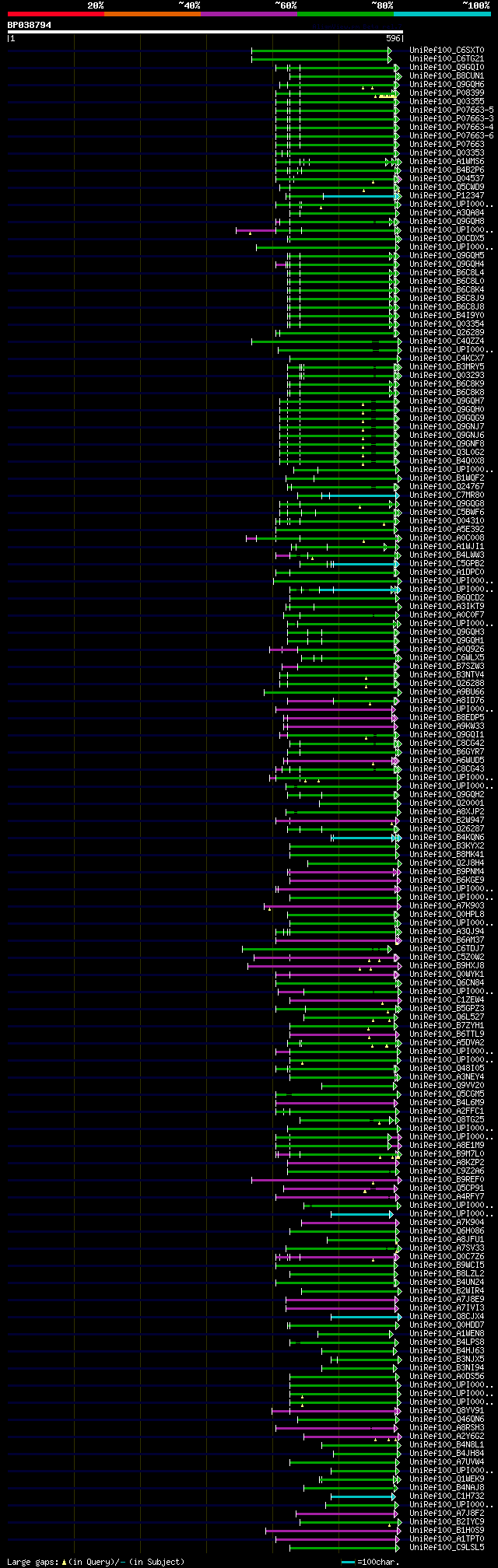Click the orange ~40% identity legend segment

coord(153,14)
